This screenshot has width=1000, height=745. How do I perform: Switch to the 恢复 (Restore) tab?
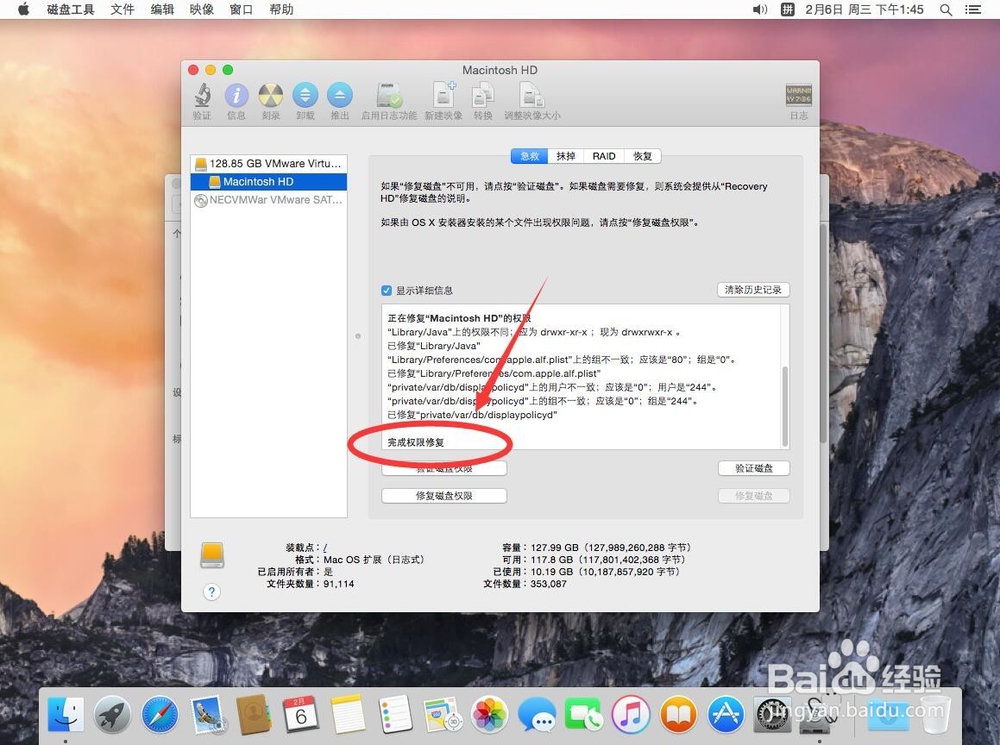(x=643, y=156)
